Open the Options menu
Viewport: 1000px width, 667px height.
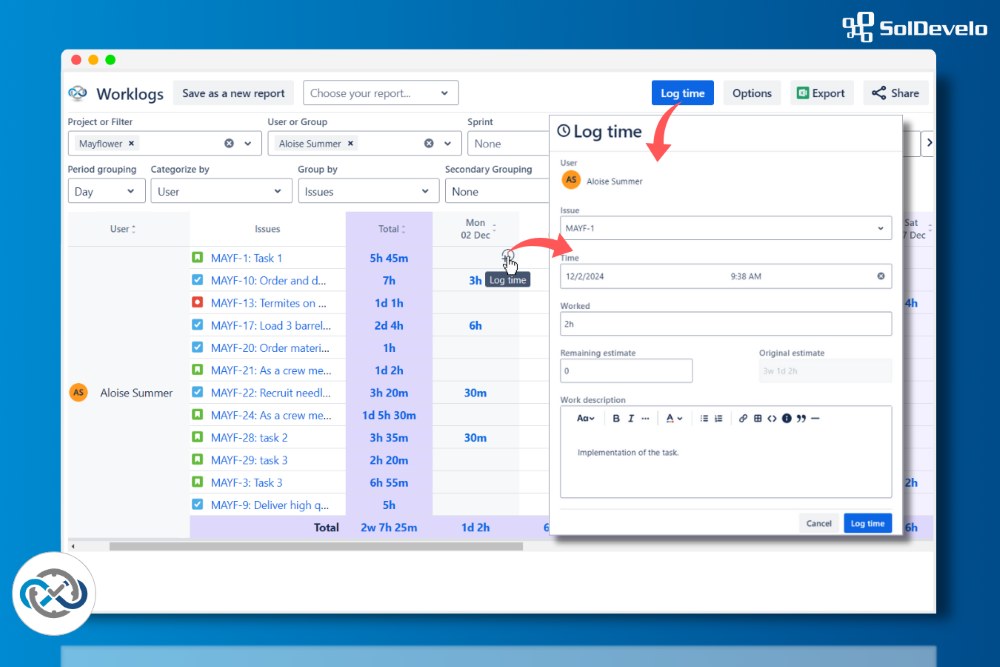tap(751, 93)
